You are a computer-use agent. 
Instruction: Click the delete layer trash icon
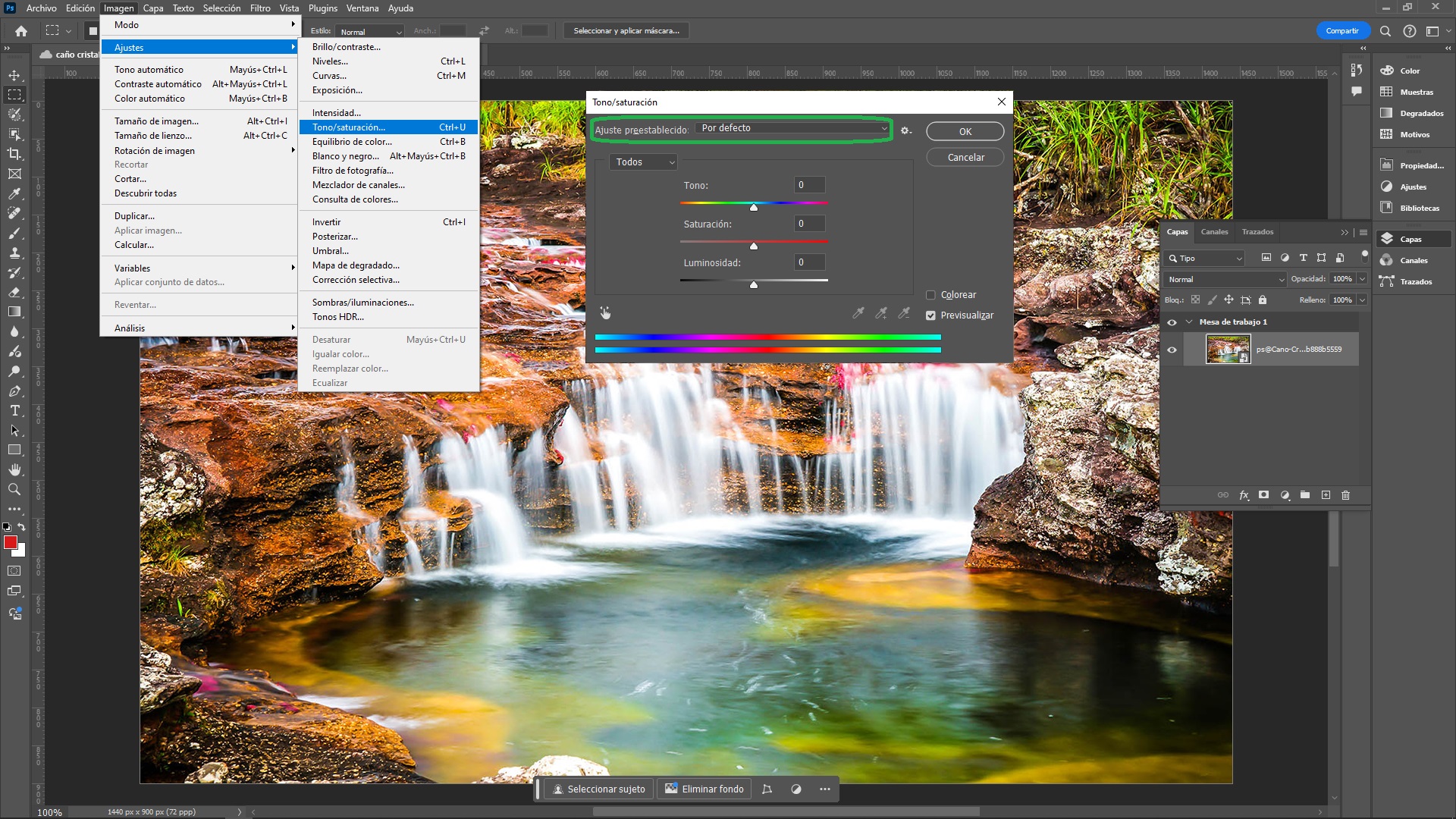pos(1346,495)
